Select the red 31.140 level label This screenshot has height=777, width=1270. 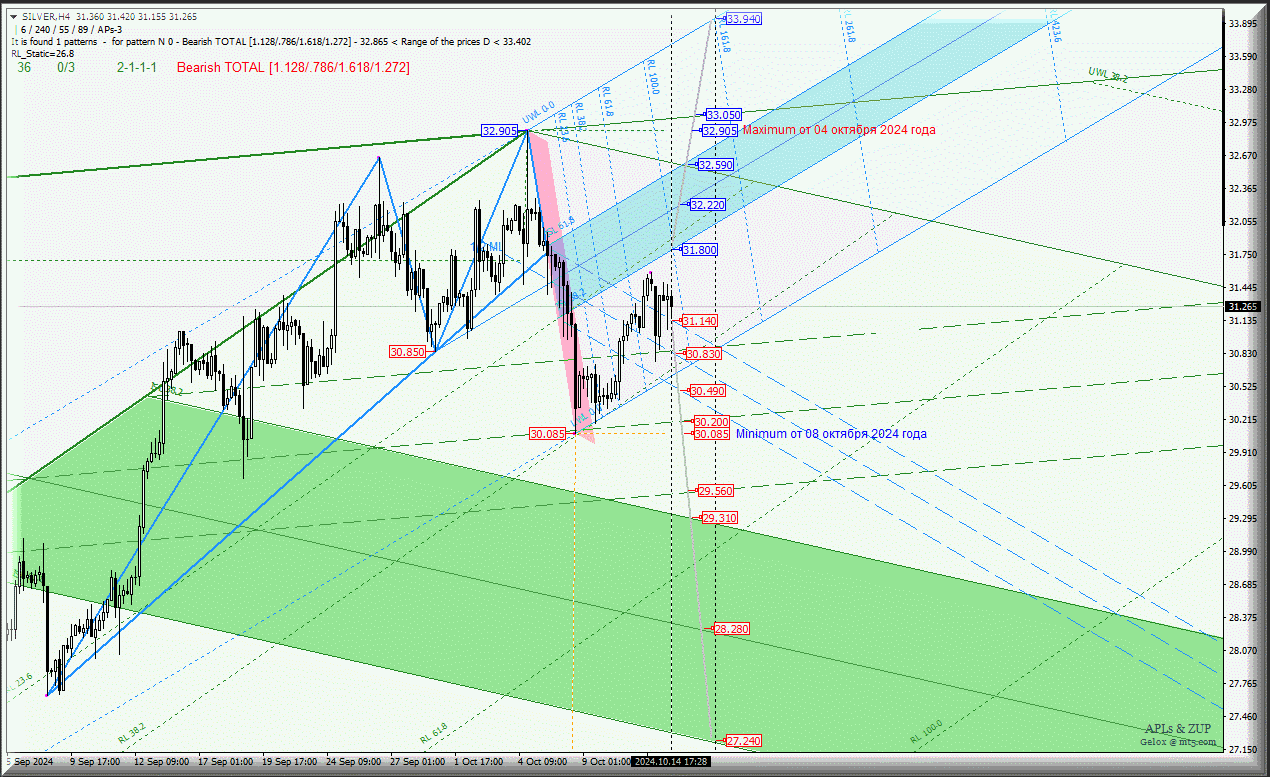coord(699,321)
